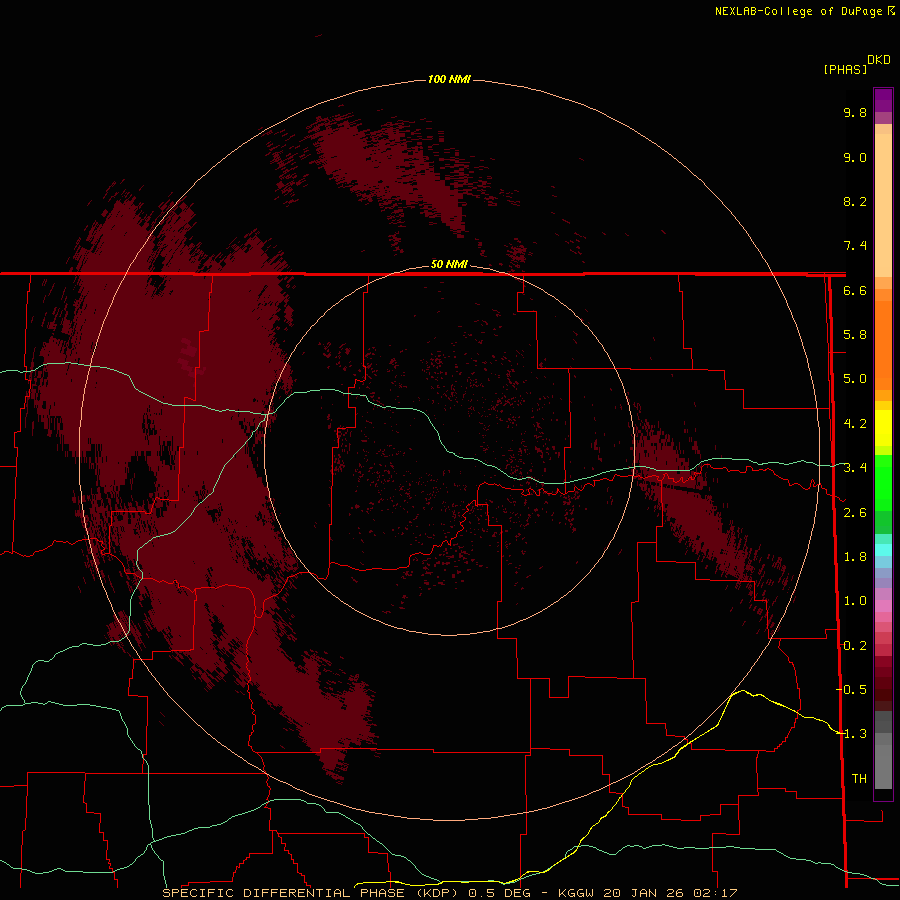The height and width of the screenshot is (900, 900).
Task: Select the 3.4 scale value
Action: pos(855,468)
